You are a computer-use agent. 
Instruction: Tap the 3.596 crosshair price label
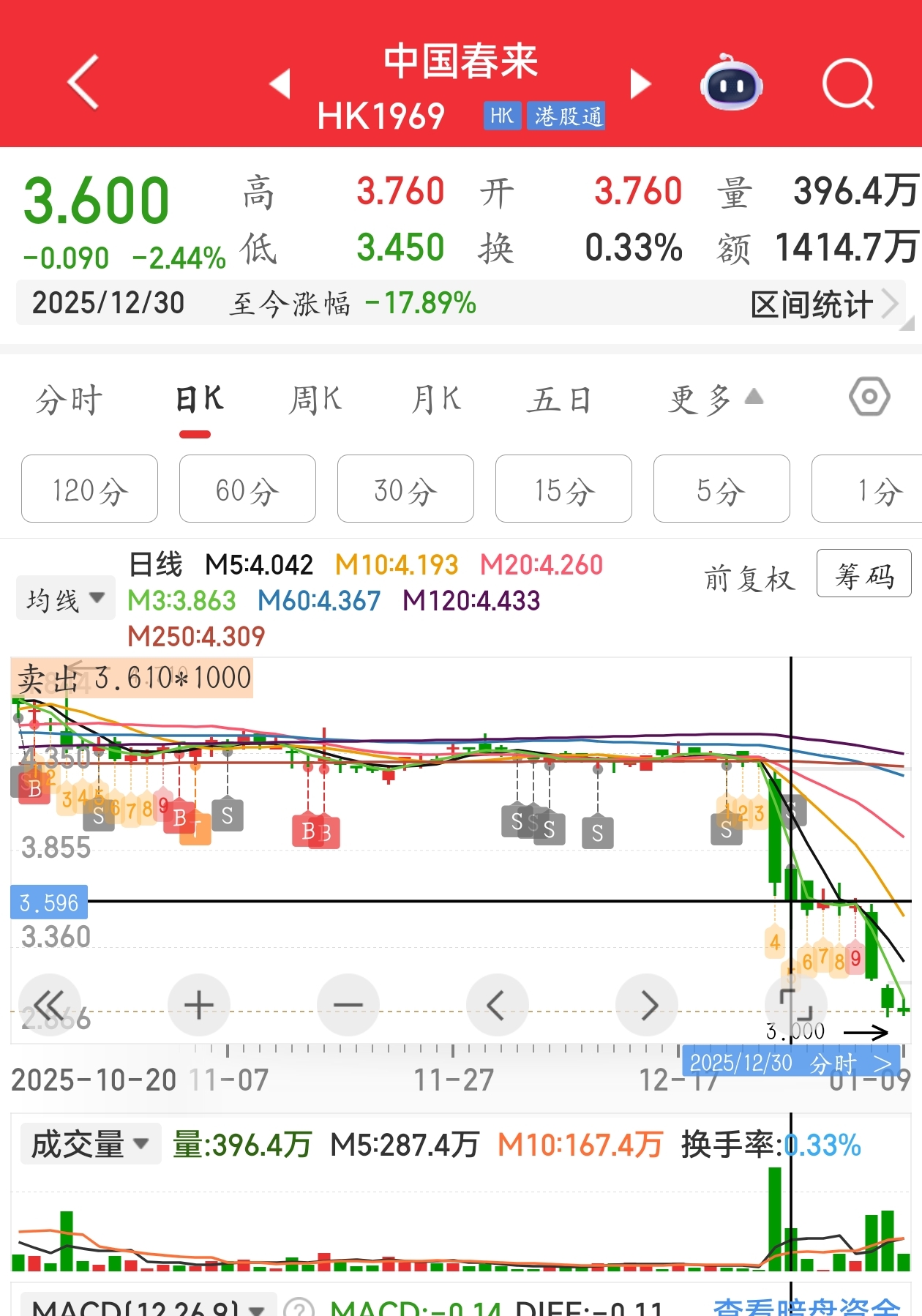[x=49, y=902]
